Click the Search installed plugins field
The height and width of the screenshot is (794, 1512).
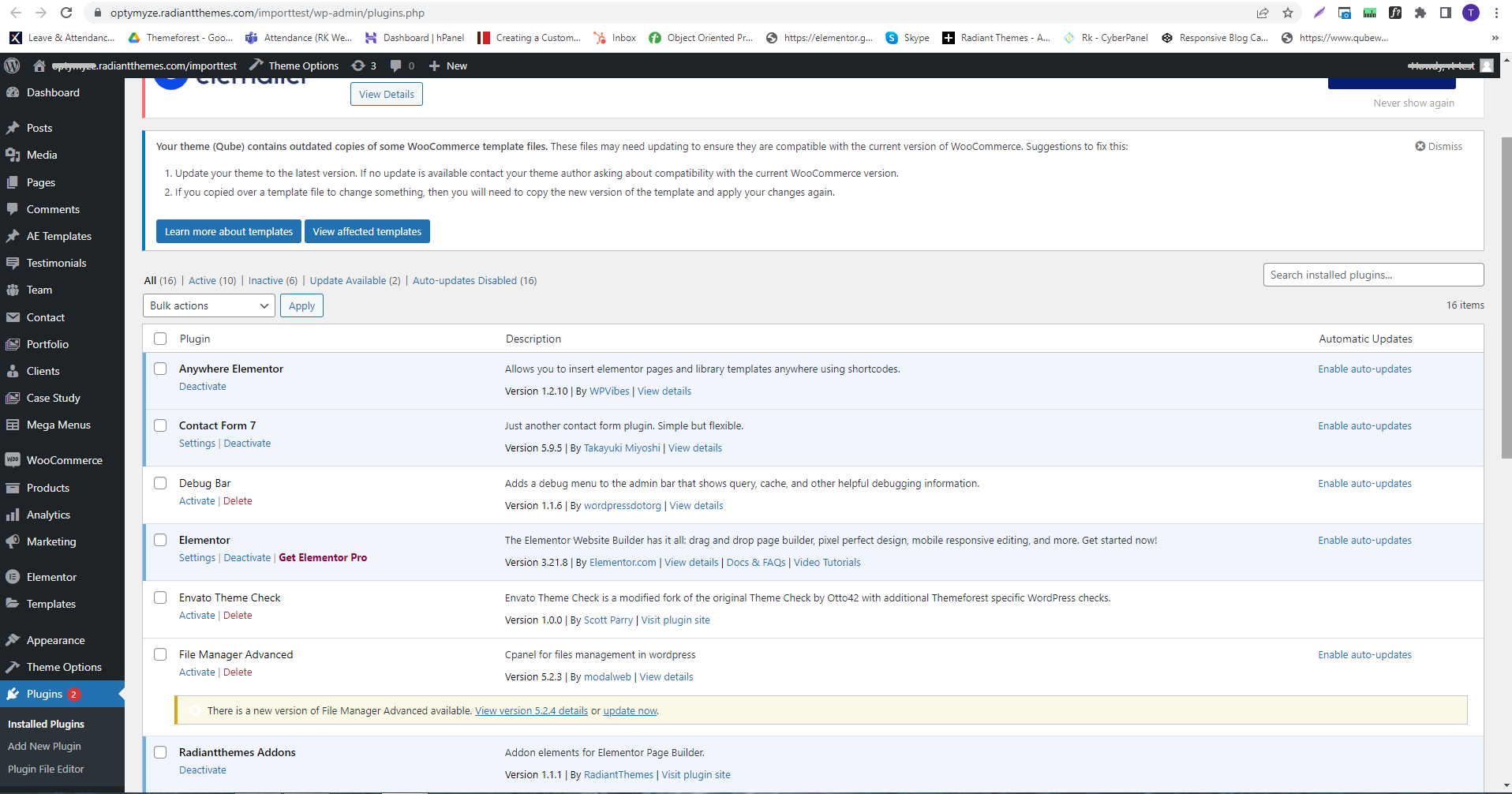(x=1373, y=275)
